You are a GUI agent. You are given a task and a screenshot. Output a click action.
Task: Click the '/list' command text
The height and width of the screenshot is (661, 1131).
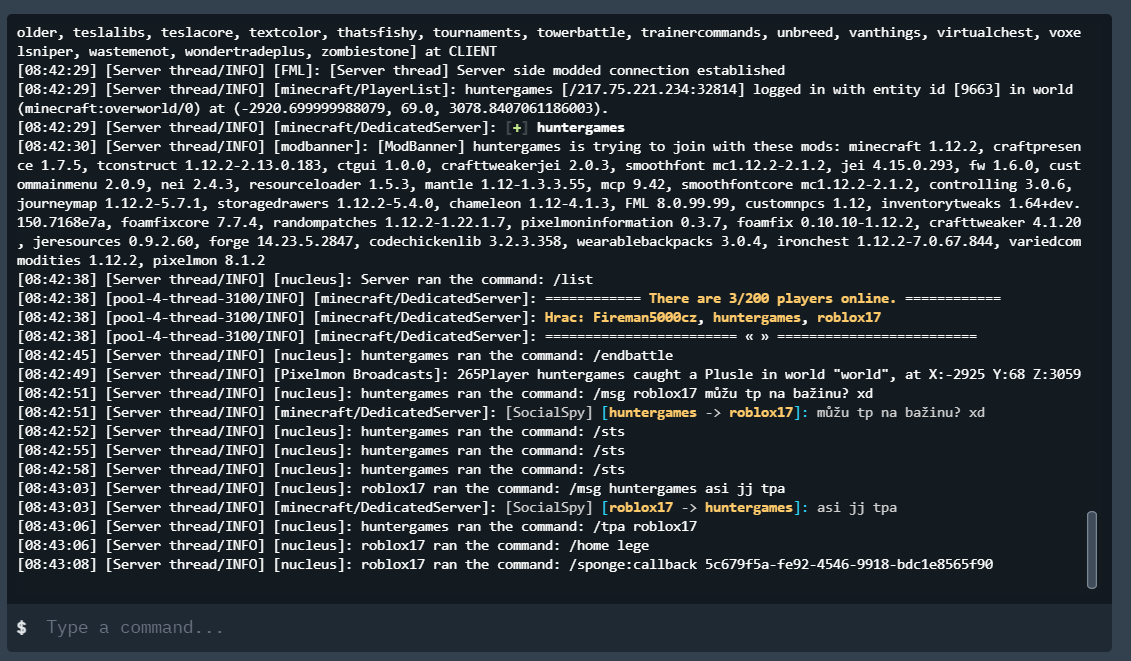point(573,279)
